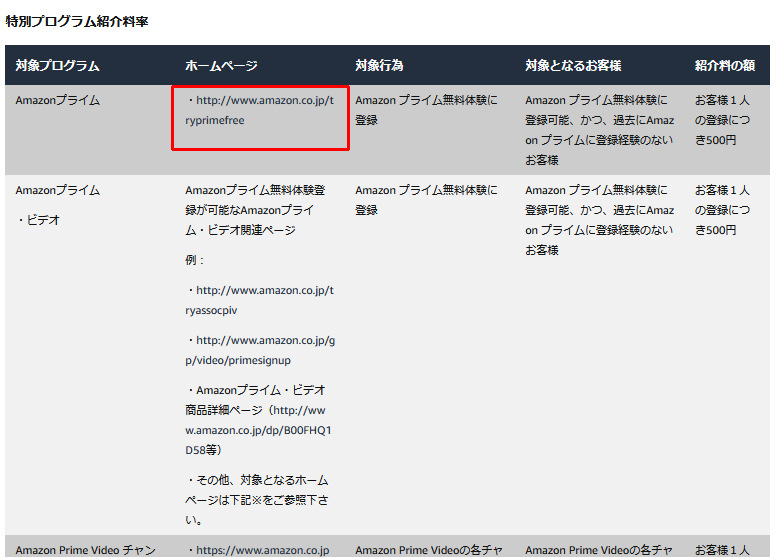Click the 対象行為 column header

point(379,66)
